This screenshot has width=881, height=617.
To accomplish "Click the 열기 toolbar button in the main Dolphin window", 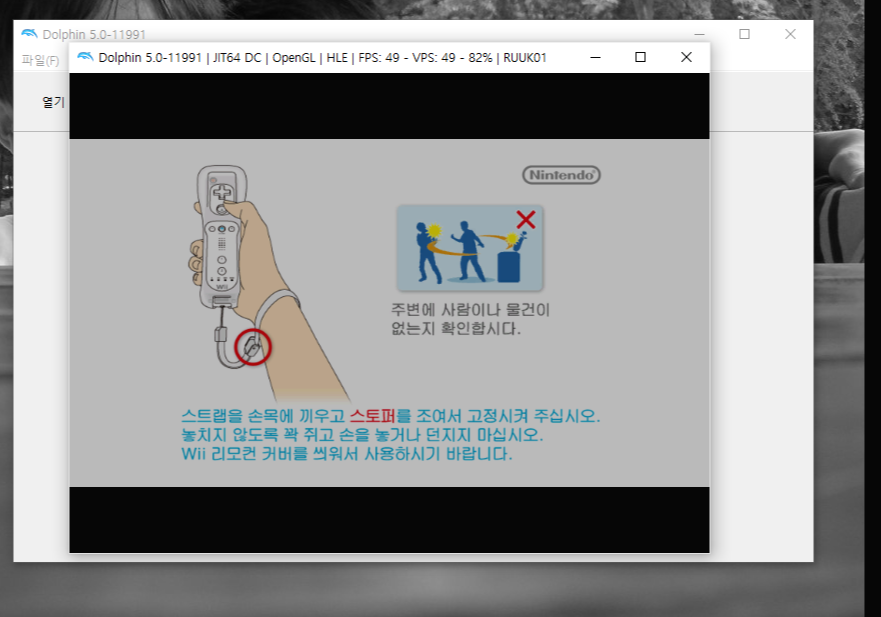I will coord(53,102).
